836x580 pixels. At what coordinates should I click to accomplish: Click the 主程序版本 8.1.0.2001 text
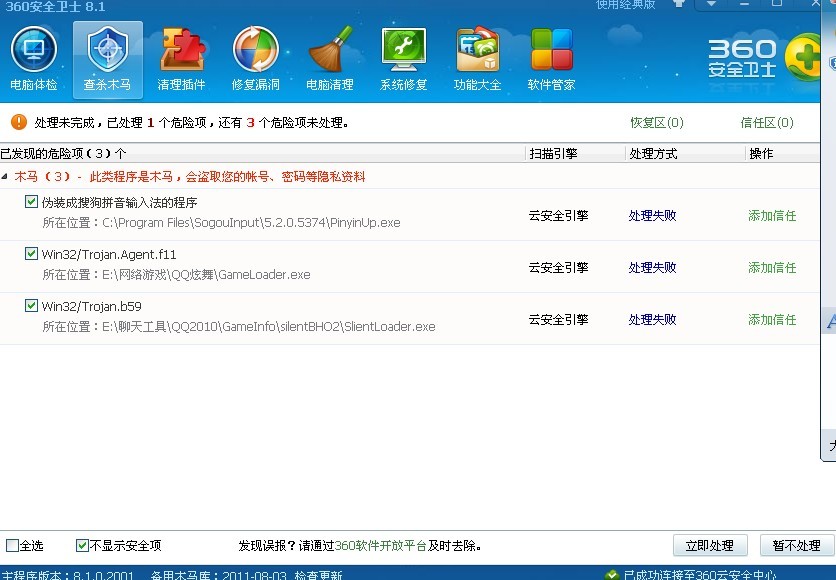pos(67,575)
